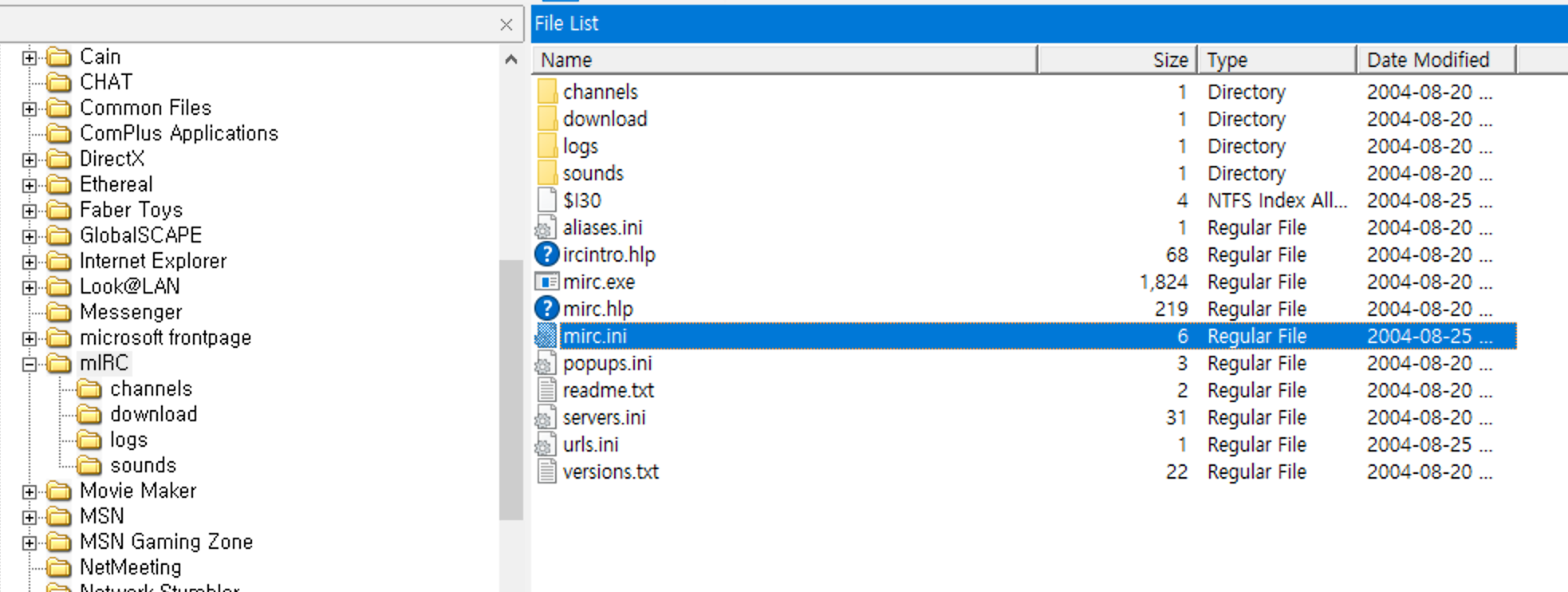This screenshot has width=1568, height=592.
Task: Click the sounds subfolder icon in tree
Action: coord(89,465)
